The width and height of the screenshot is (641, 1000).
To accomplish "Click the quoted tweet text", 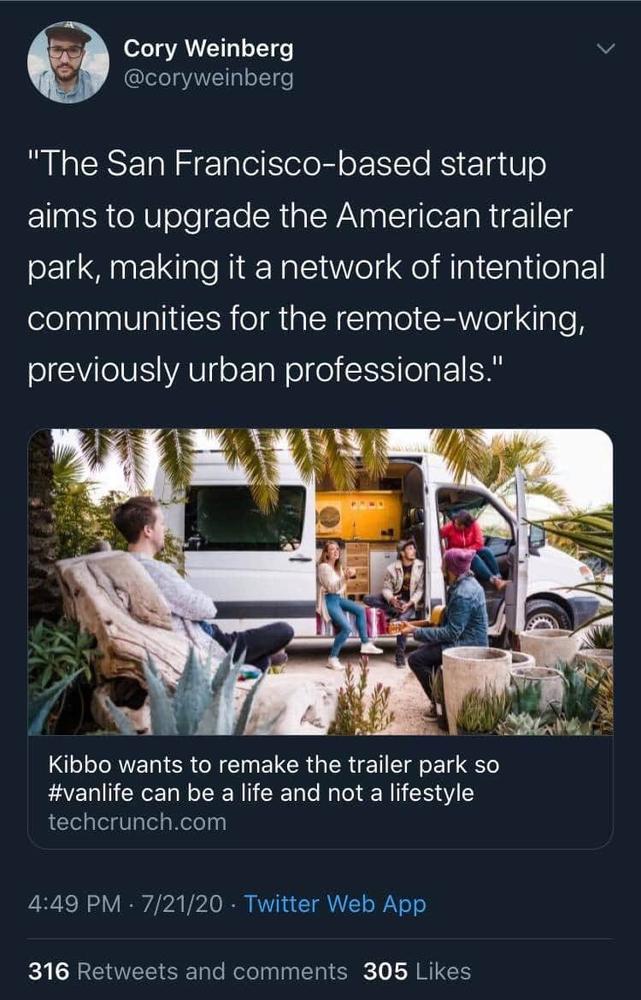I will (316, 267).
